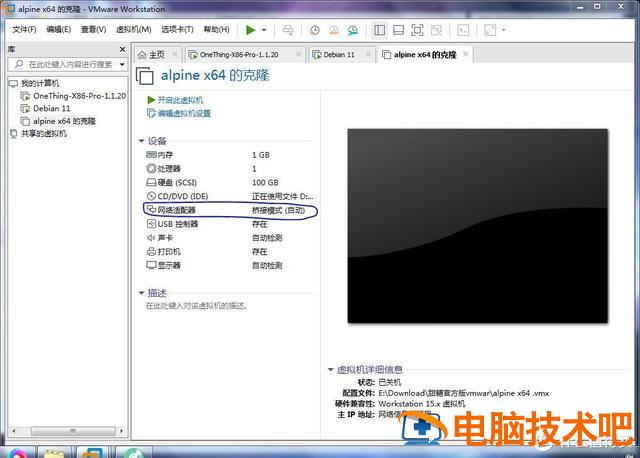Click the black VM screen preview
The image size is (640, 458).
[x=478, y=226]
